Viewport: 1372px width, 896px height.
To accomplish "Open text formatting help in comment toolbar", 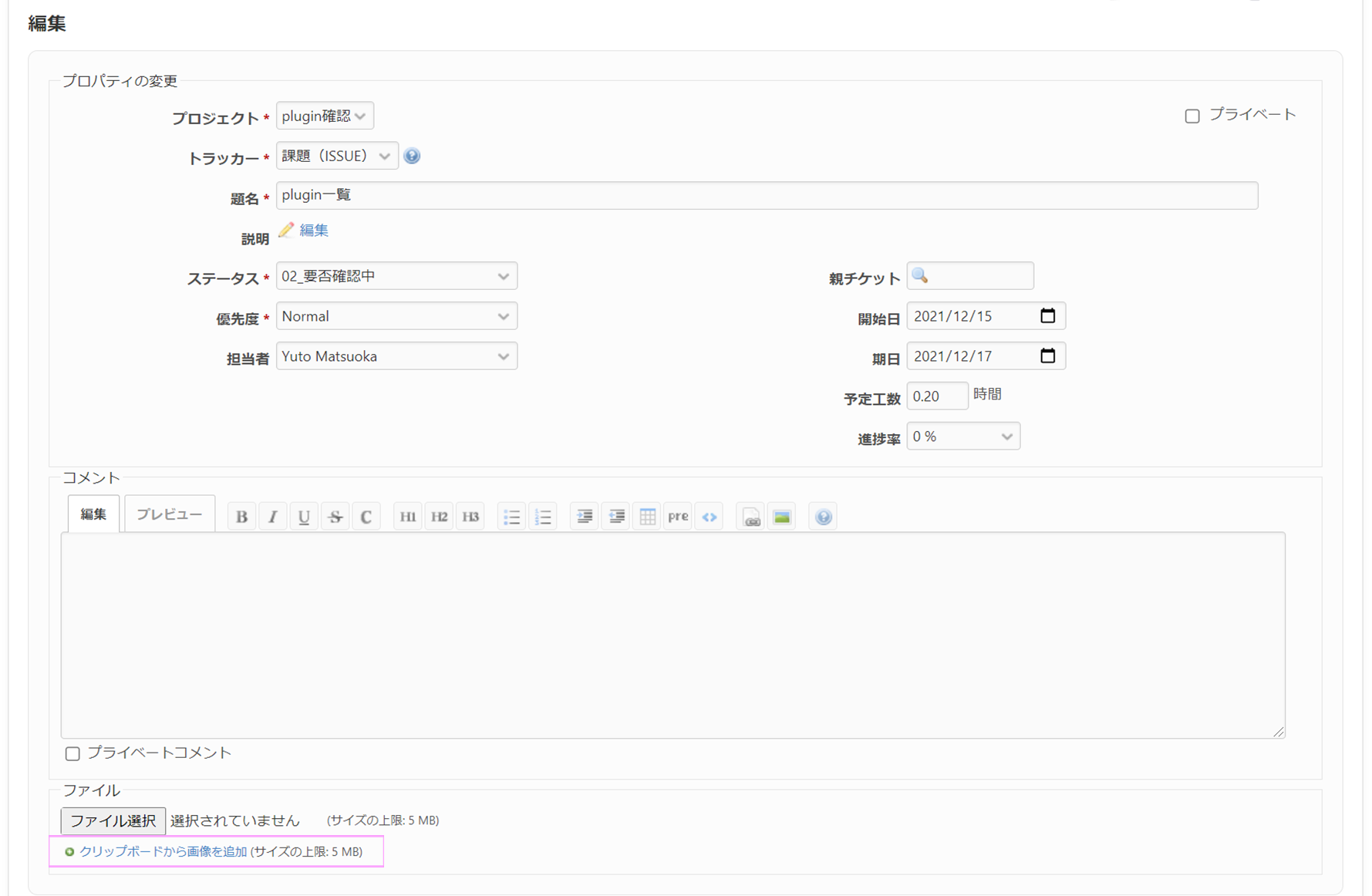I will [x=824, y=517].
